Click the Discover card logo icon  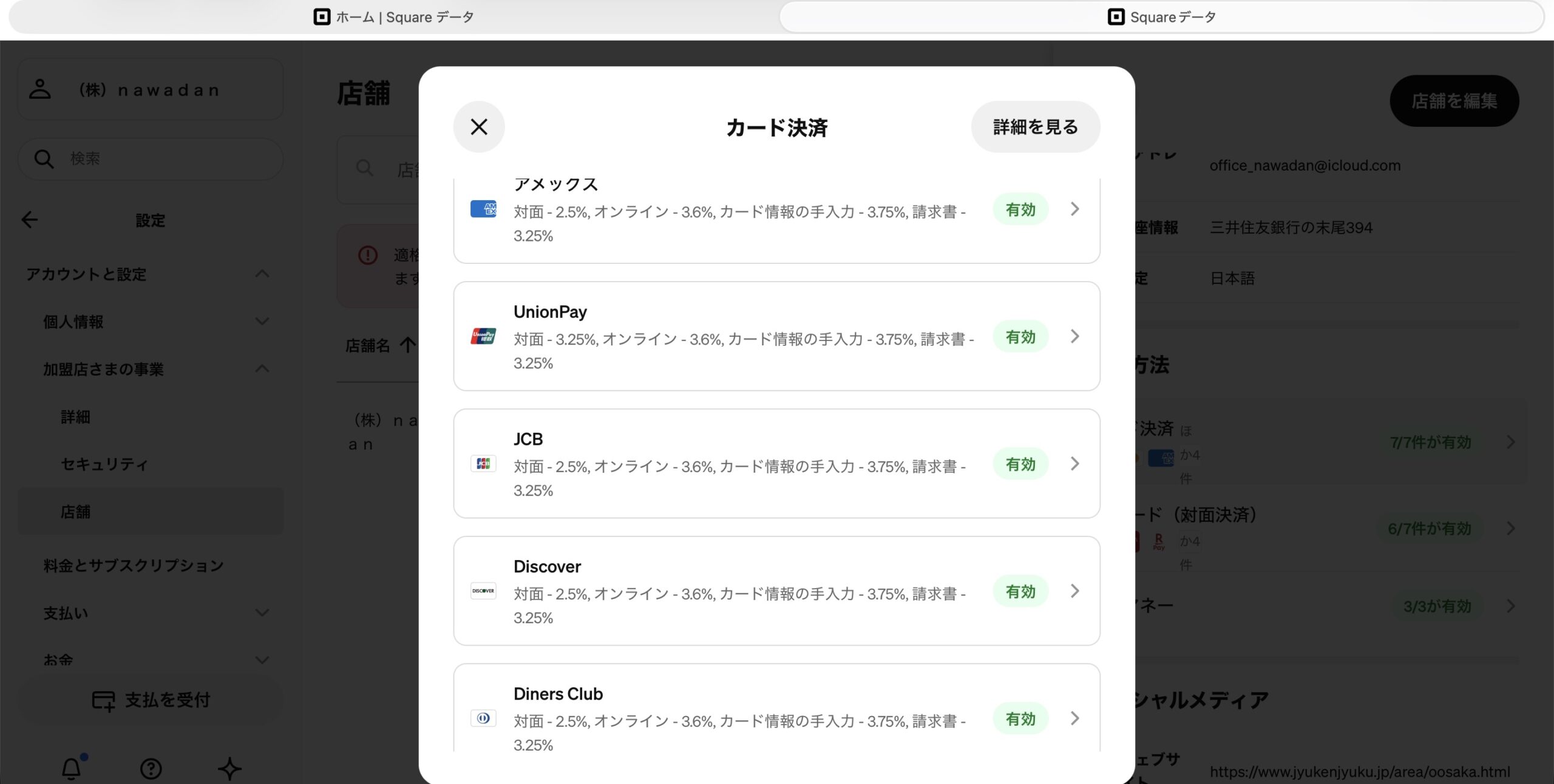[483, 591]
